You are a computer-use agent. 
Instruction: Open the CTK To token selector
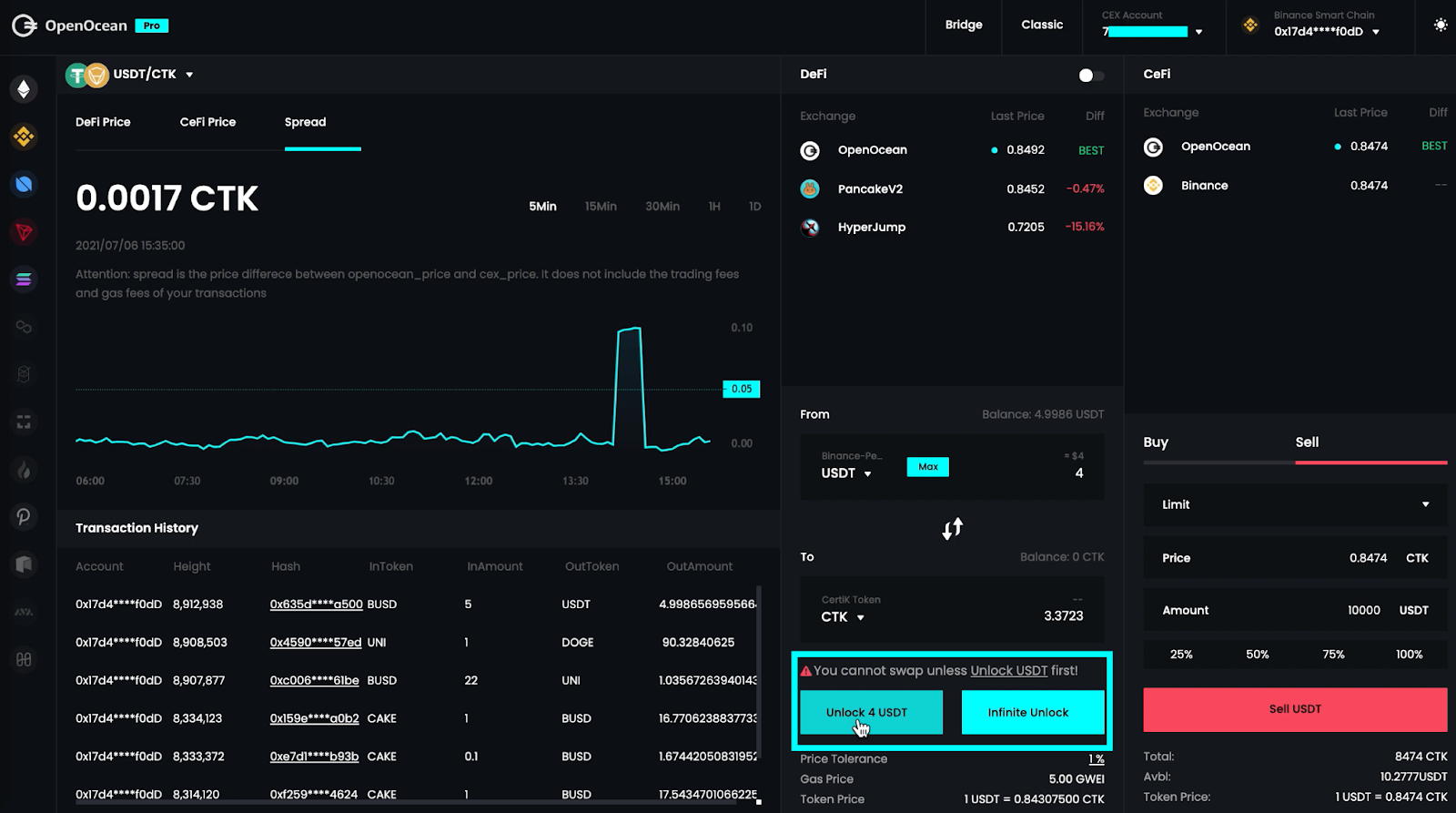[x=843, y=617]
